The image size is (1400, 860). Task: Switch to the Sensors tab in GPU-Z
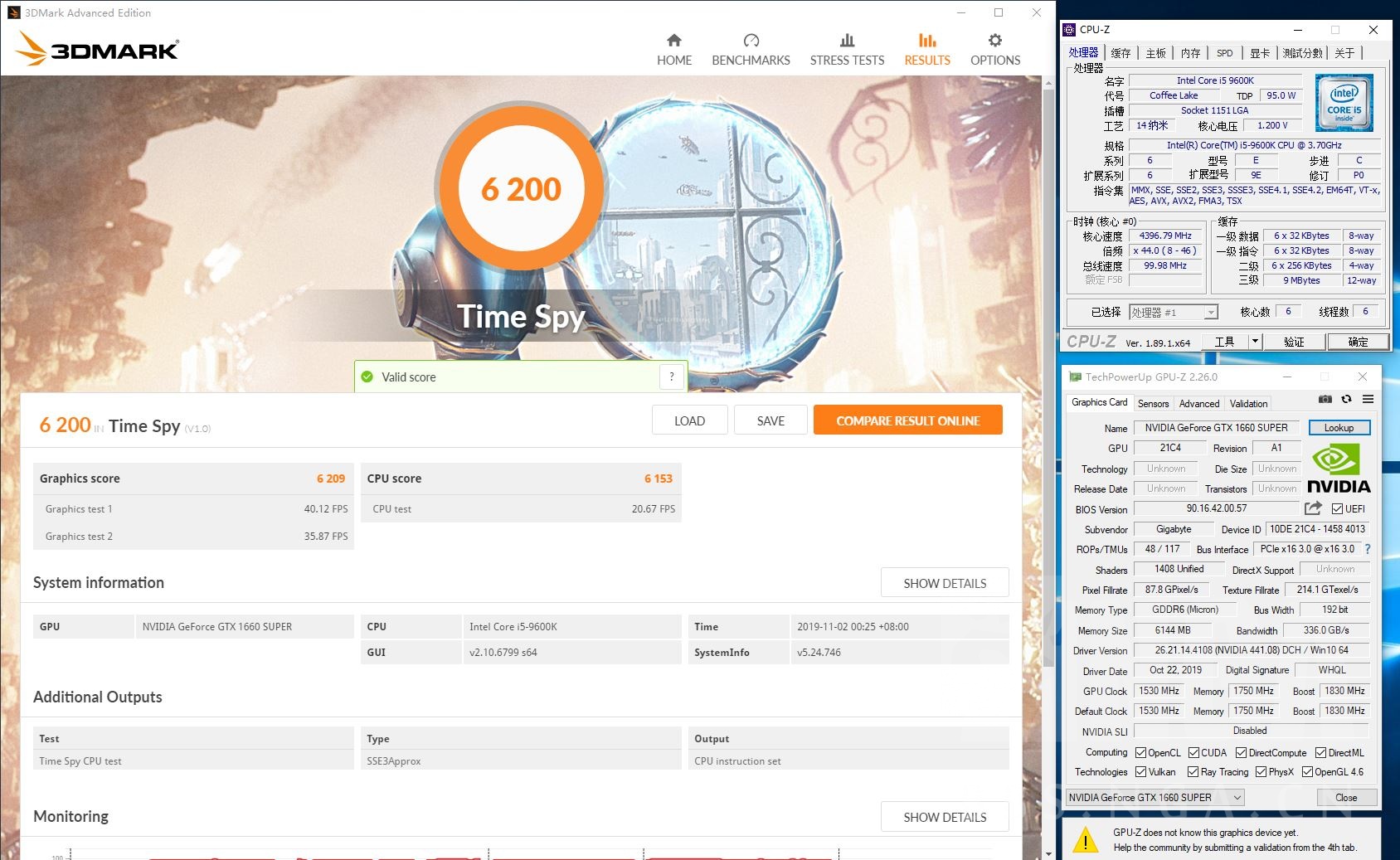tap(1153, 404)
